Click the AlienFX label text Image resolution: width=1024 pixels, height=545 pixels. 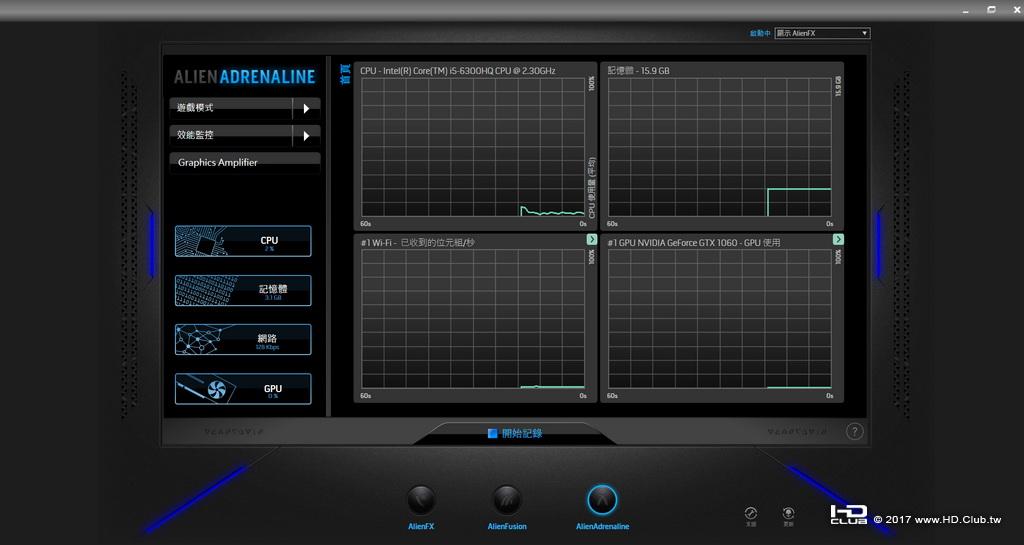tap(421, 526)
